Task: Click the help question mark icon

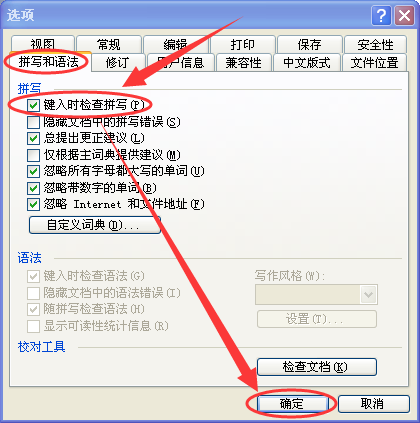Action: point(381,15)
